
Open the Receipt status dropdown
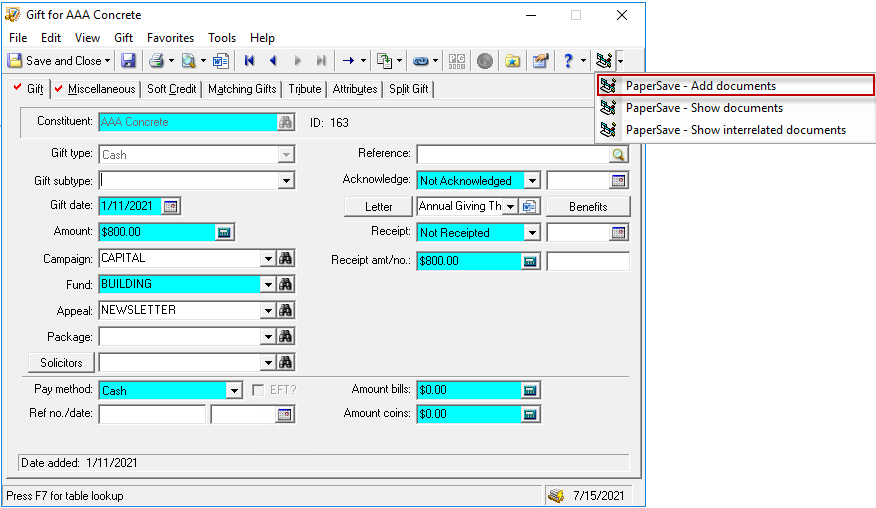coord(532,233)
